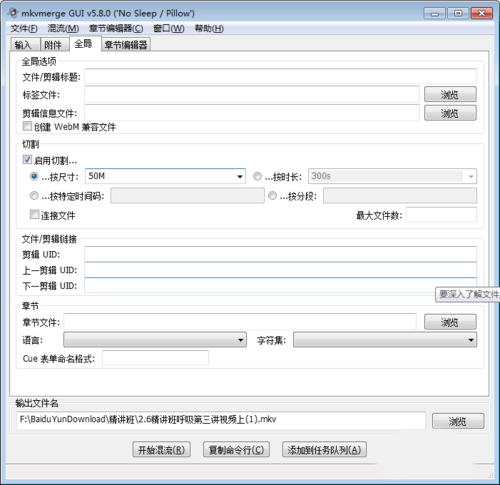Open the 字符集 dropdown list

point(385,340)
